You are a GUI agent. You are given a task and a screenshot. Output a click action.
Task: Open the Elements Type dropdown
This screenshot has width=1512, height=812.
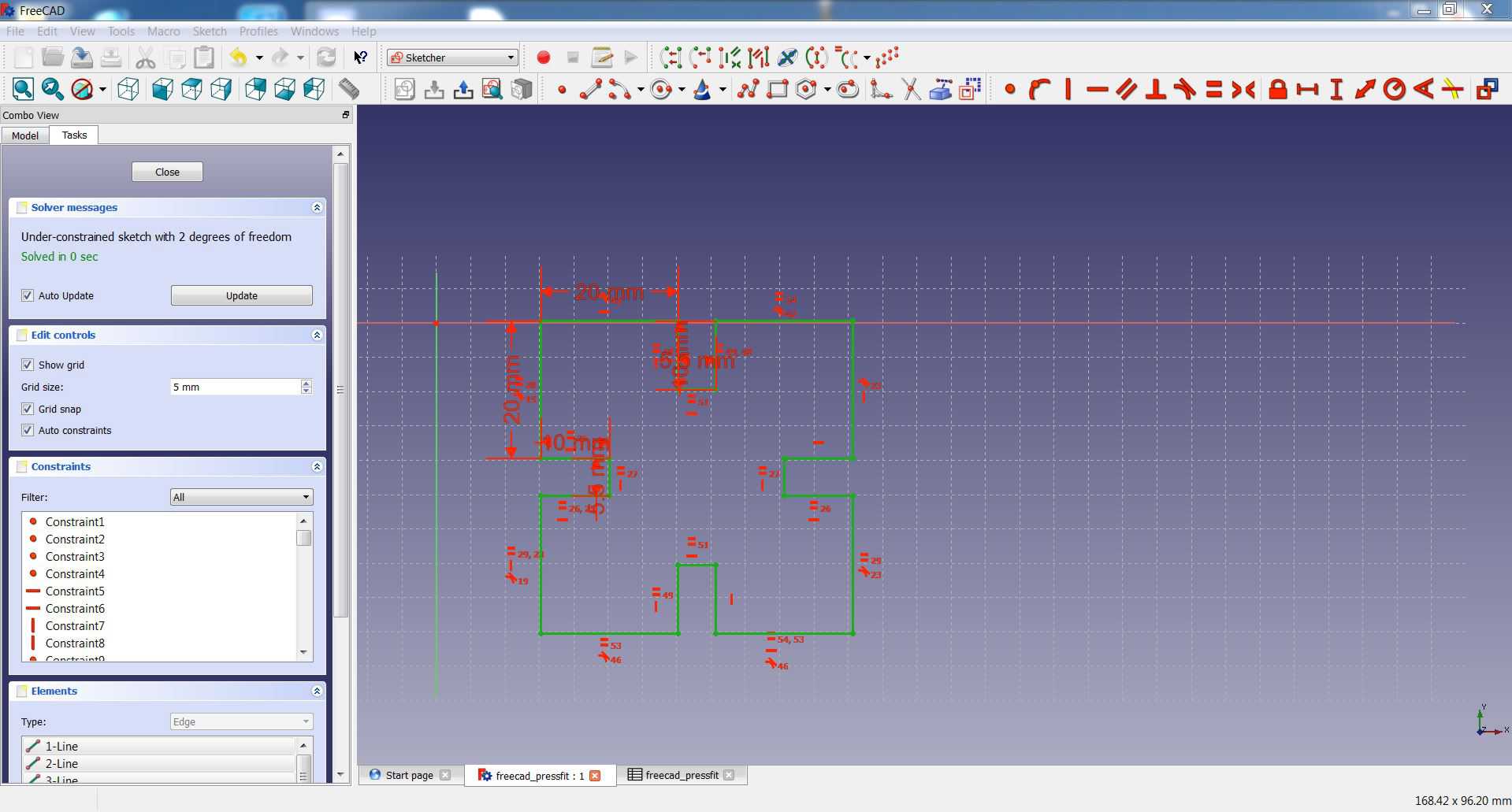pos(241,721)
